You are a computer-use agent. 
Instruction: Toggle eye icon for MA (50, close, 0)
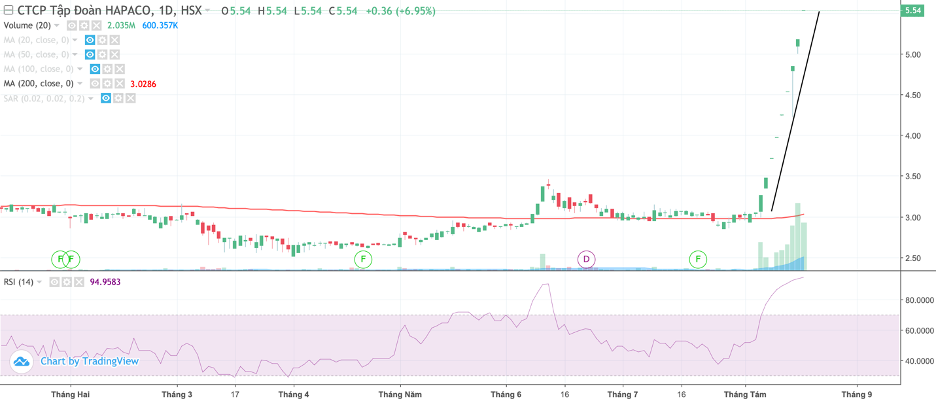(x=90, y=54)
